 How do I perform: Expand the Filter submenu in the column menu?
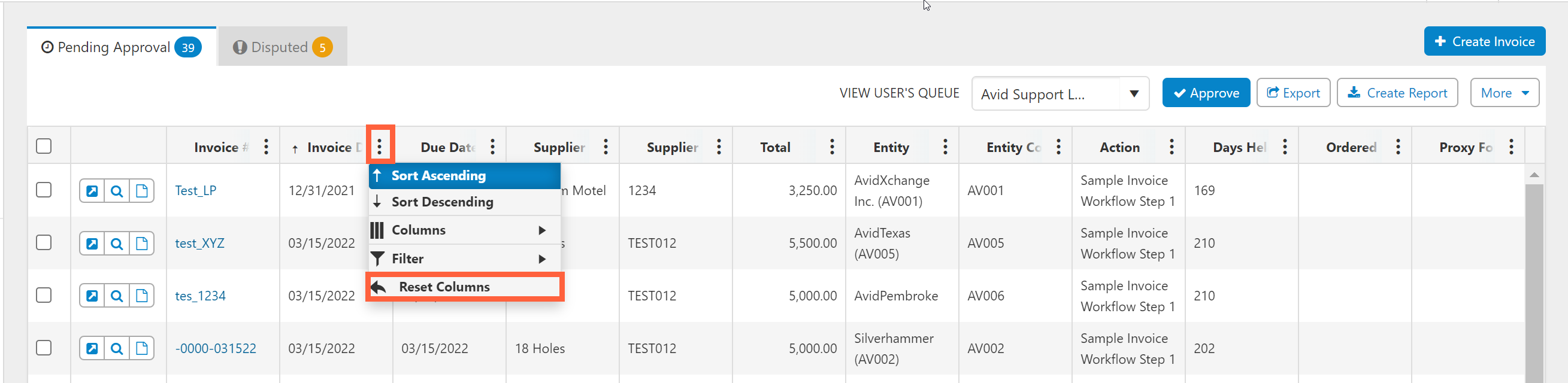(464, 259)
